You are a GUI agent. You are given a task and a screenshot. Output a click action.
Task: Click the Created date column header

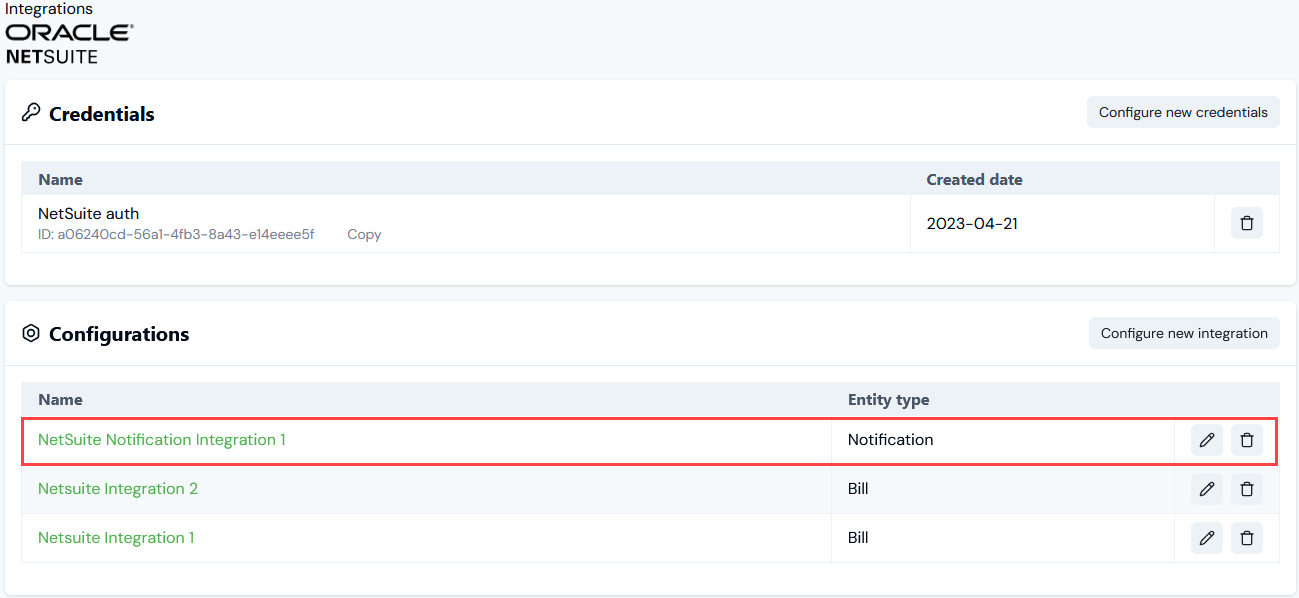click(974, 180)
